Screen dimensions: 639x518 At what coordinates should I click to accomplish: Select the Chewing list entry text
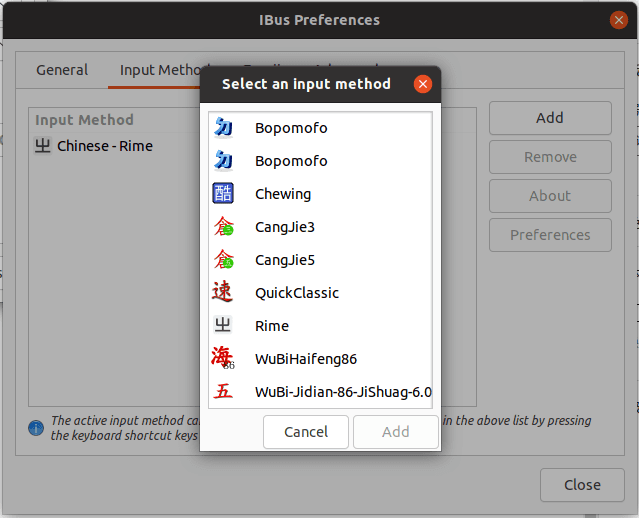283,194
